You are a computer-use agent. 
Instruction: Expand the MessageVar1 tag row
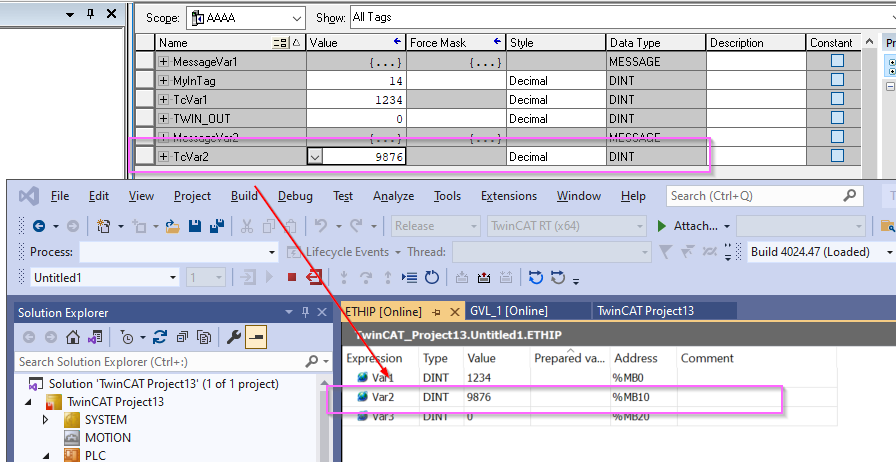(x=163, y=62)
